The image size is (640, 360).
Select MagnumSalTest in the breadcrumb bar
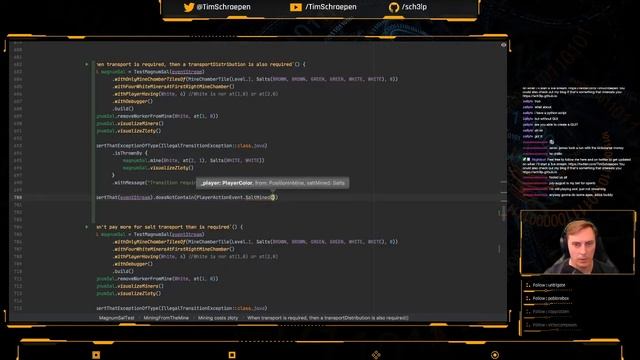tap(116, 318)
